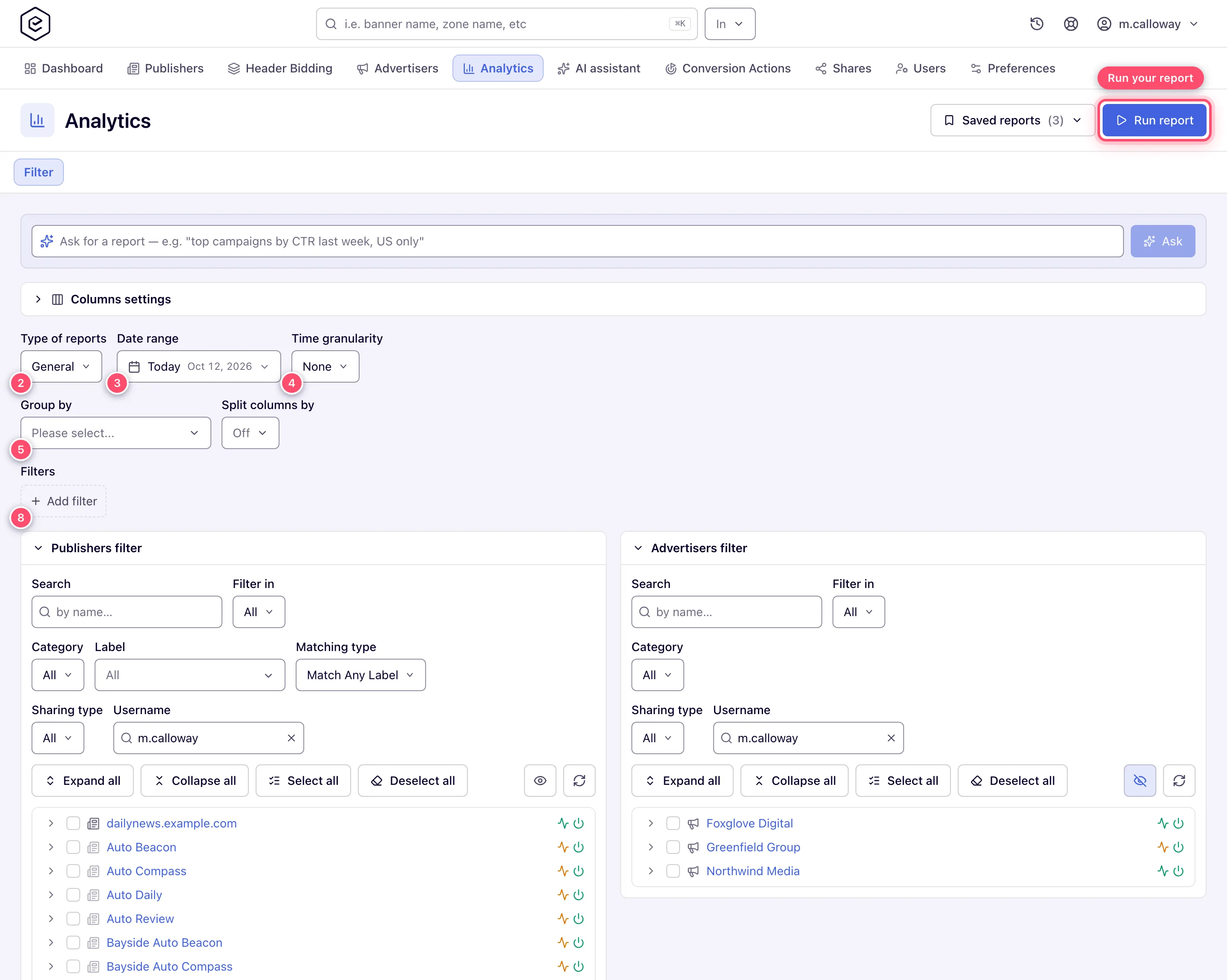
Task: Click activity icon for Auto Daily
Action: tap(563, 895)
